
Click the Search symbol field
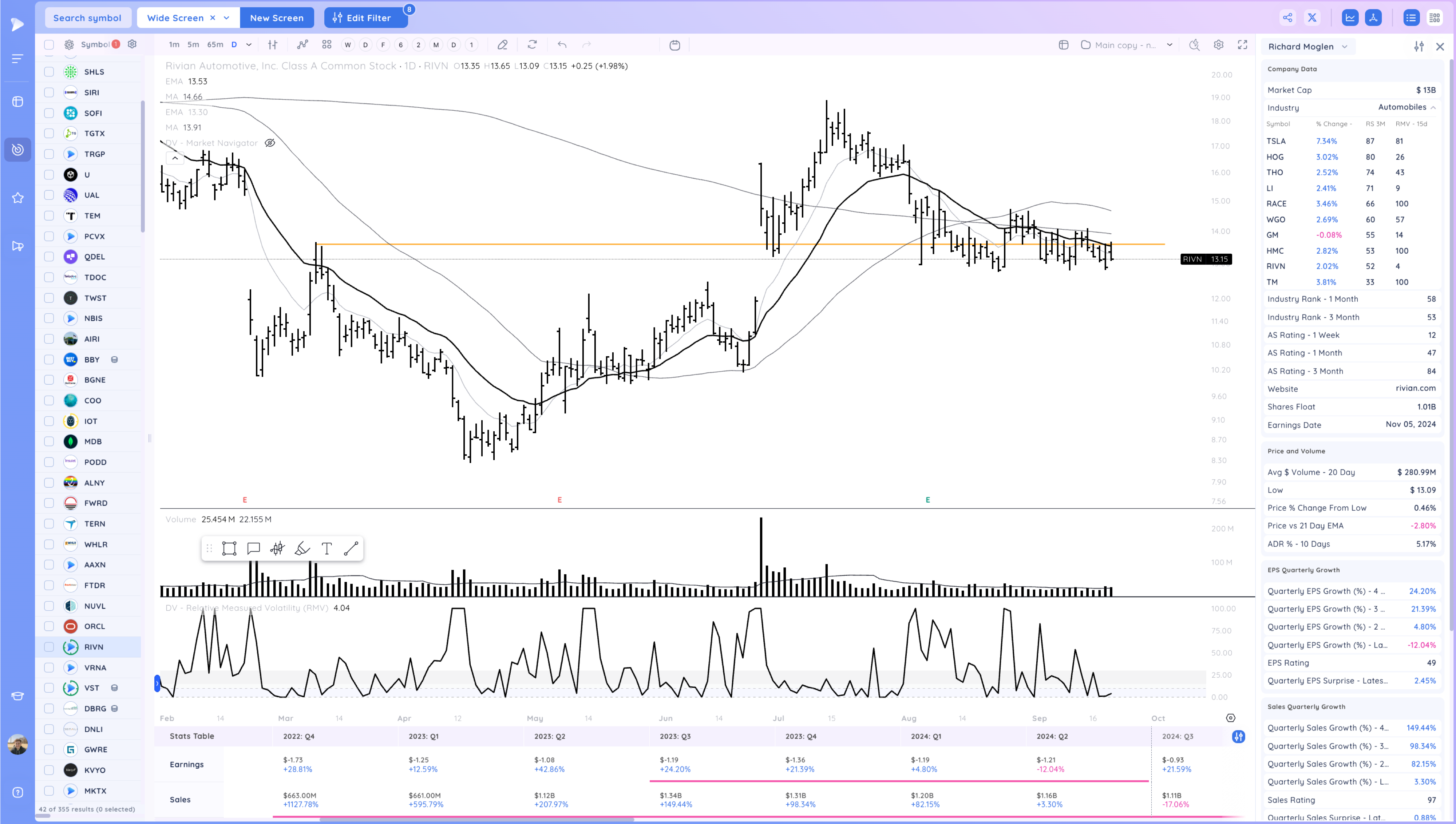(87, 17)
